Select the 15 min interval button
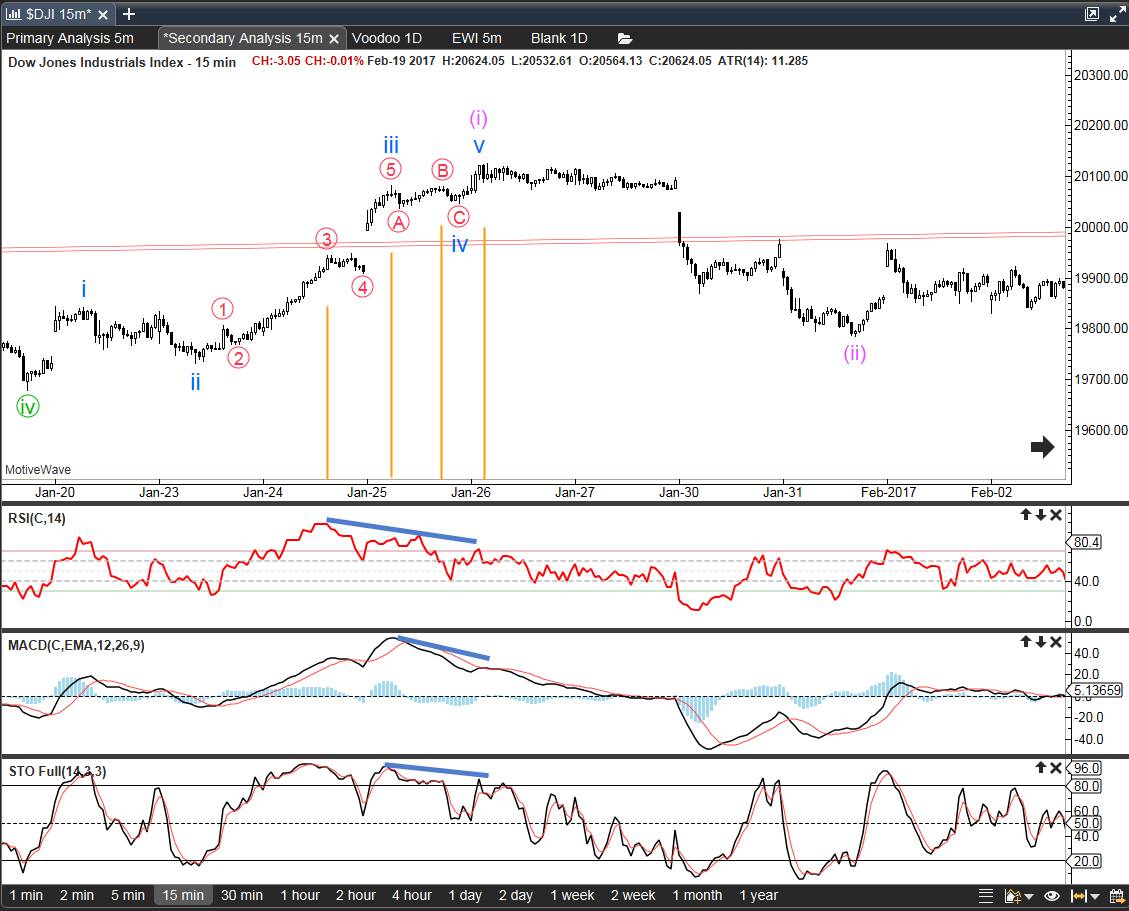 (x=183, y=895)
